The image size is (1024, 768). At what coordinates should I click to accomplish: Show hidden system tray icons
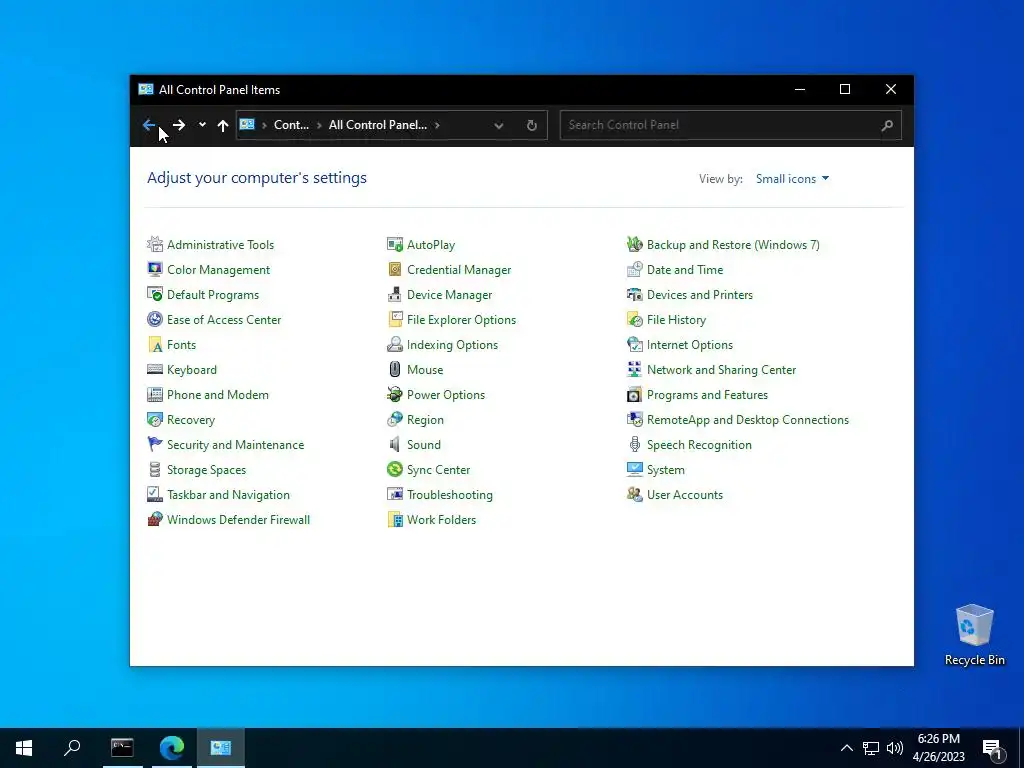click(x=846, y=748)
